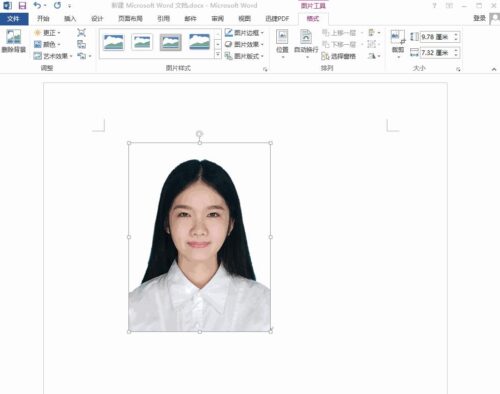The height and width of the screenshot is (394, 500).
Task: Click the Reset Picture icon
Action: 81,56
